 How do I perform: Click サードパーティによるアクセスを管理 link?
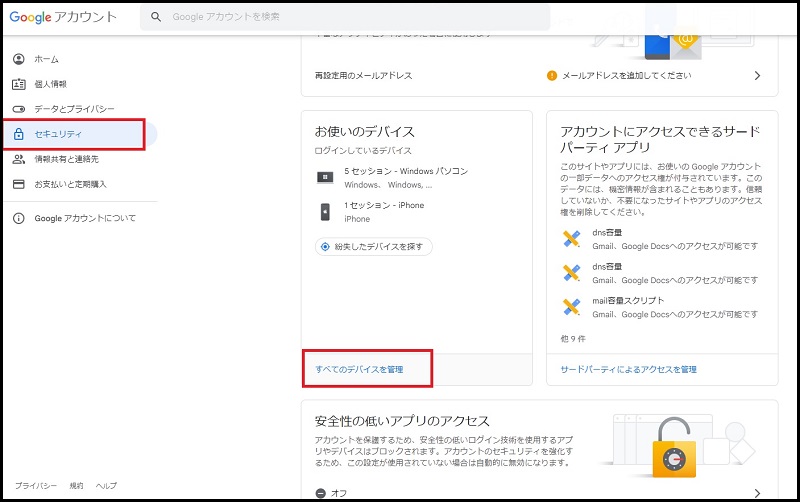pos(628,370)
